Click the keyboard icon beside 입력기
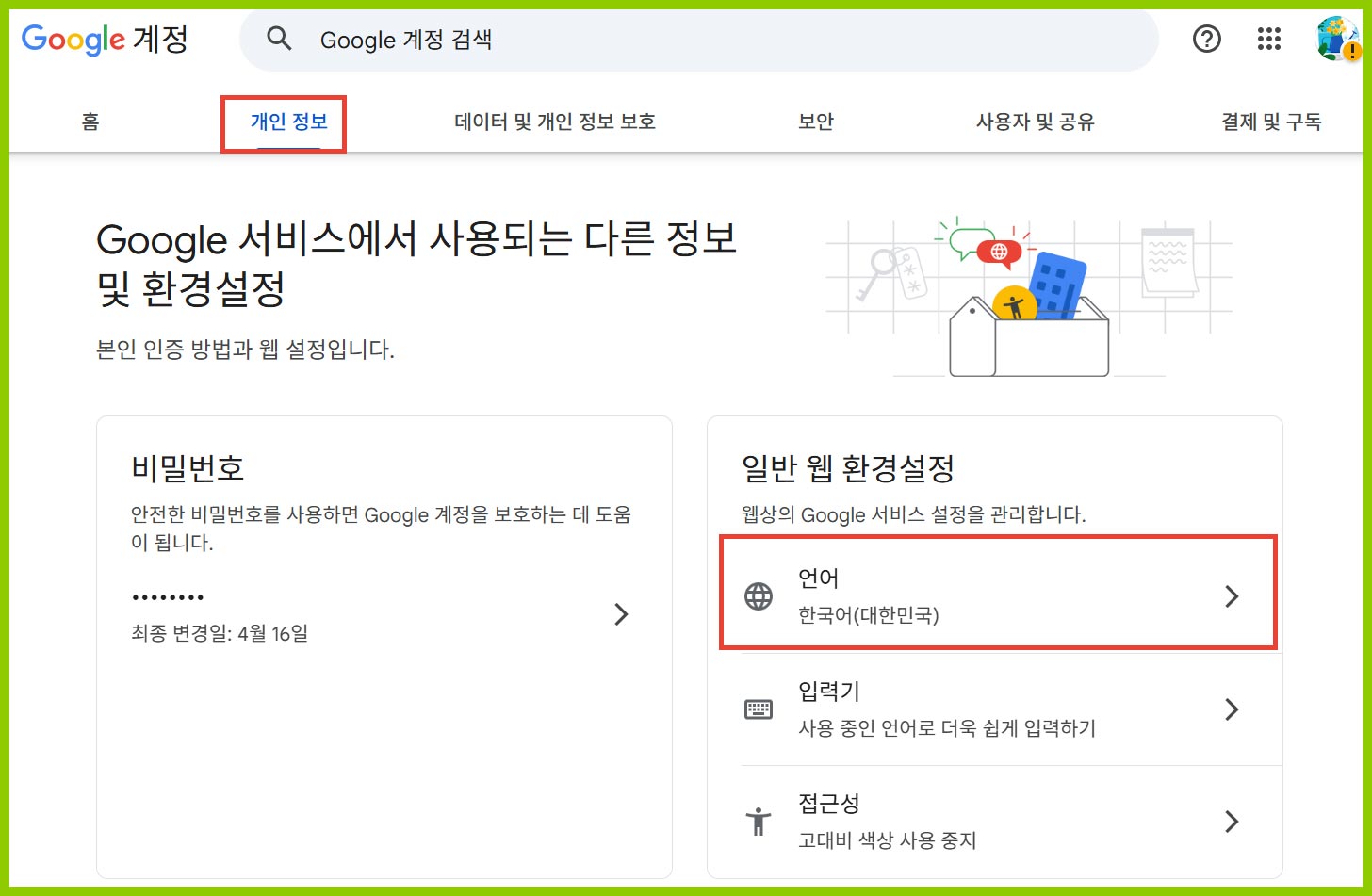The image size is (1372, 896). pyautogui.click(x=759, y=709)
